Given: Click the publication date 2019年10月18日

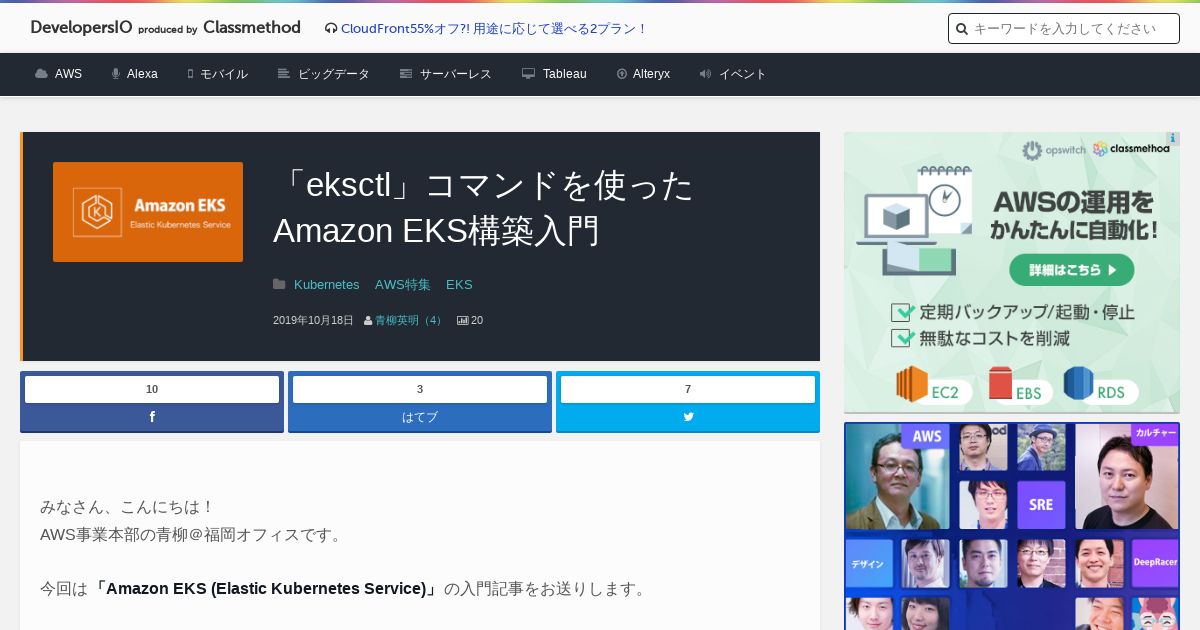Looking at the screenshot, I should click(313, 321).
